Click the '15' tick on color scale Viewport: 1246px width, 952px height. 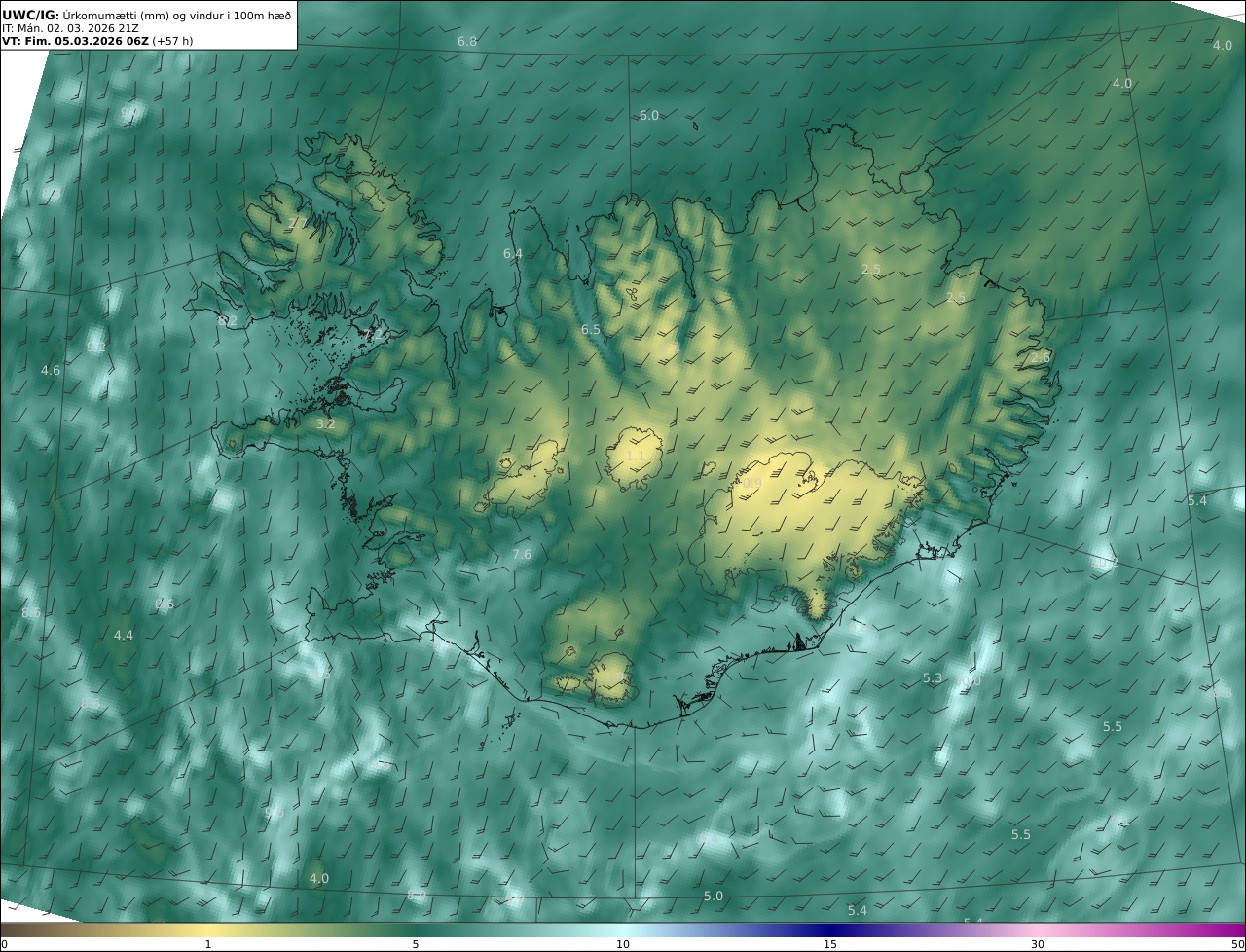830,944
